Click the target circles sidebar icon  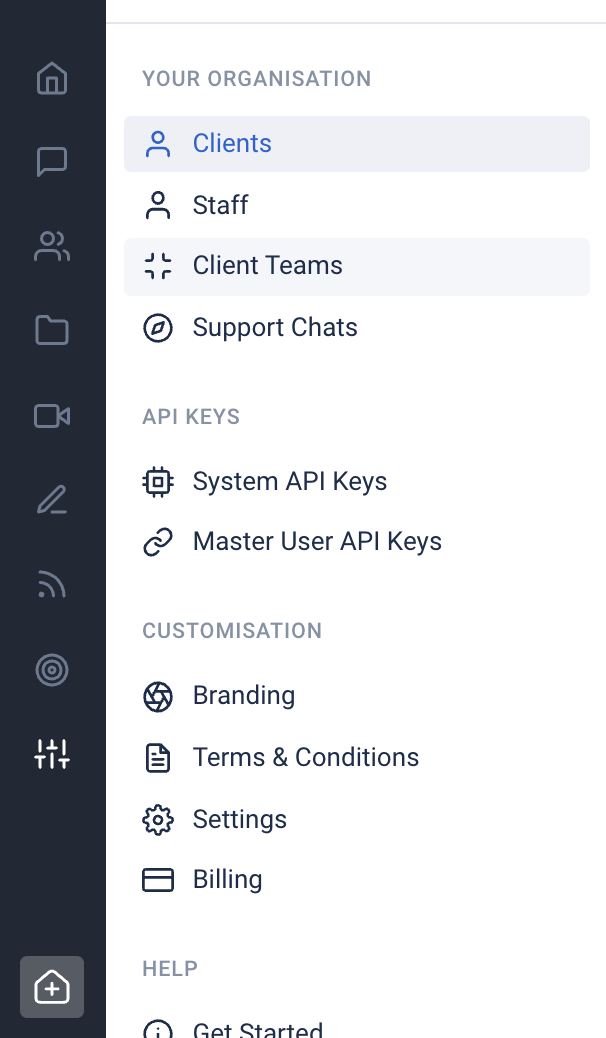pos(52,670)
